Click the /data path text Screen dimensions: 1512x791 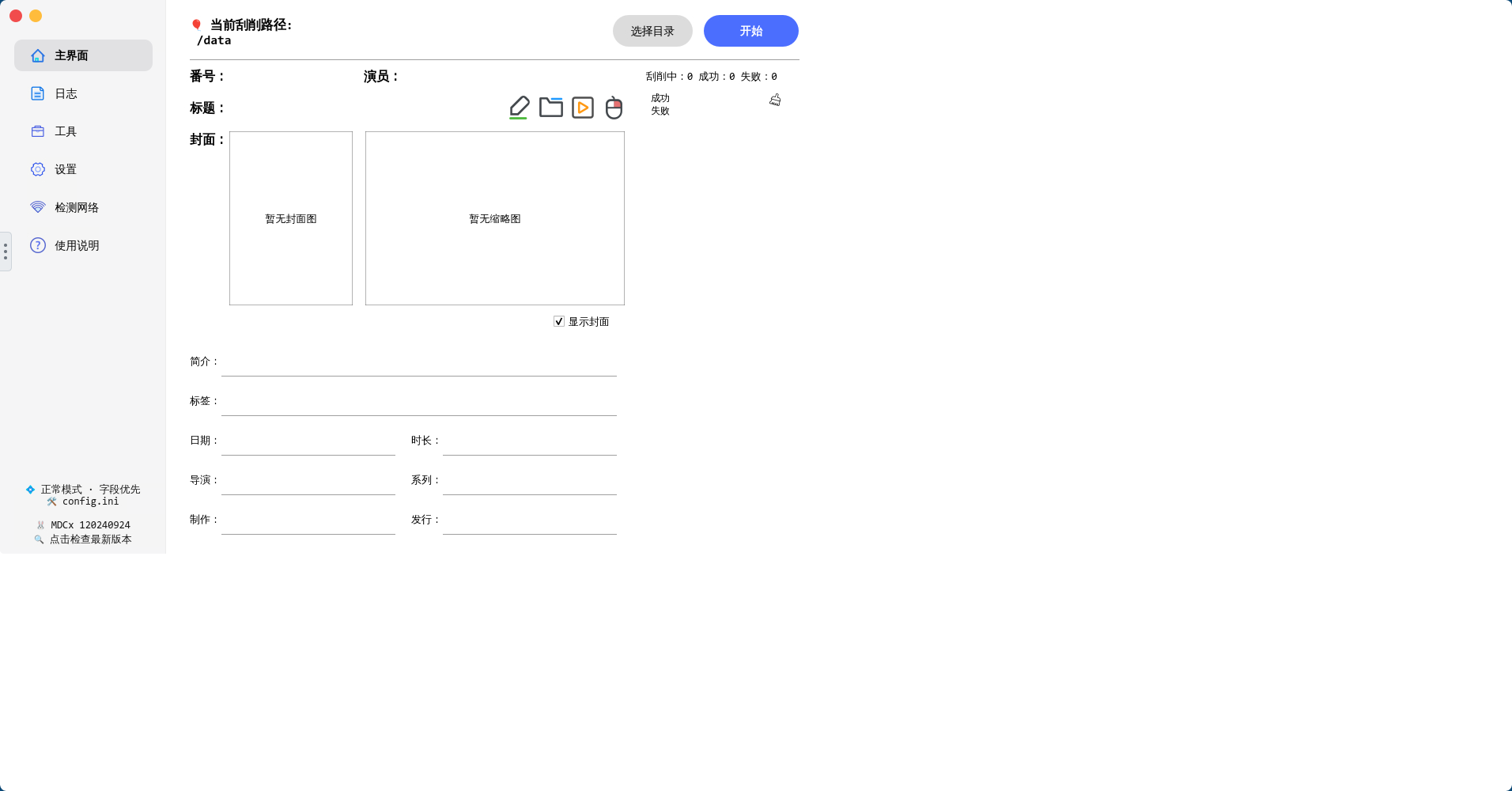pyautogui.click(x=214, y=40)
